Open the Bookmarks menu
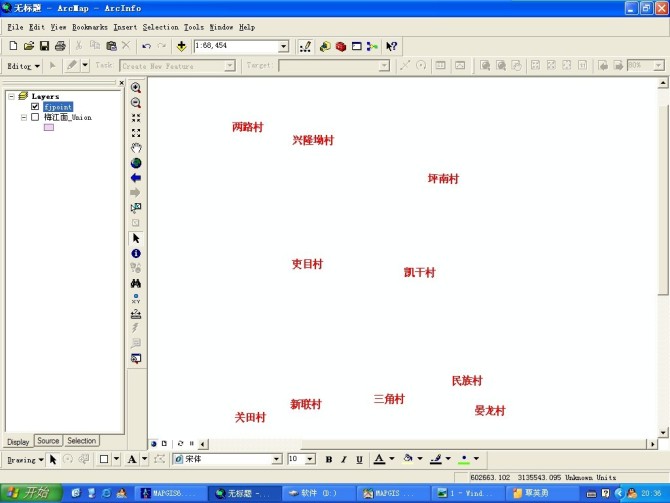Viewport: 670px width, 503px height. (x=90, y=27)
